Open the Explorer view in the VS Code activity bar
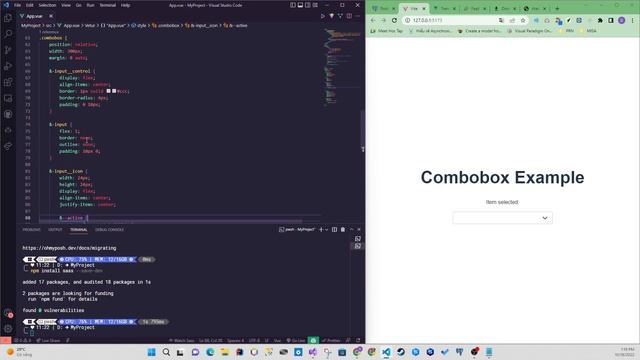This screenshot has height=360, width=640. [x=8, y=18]
